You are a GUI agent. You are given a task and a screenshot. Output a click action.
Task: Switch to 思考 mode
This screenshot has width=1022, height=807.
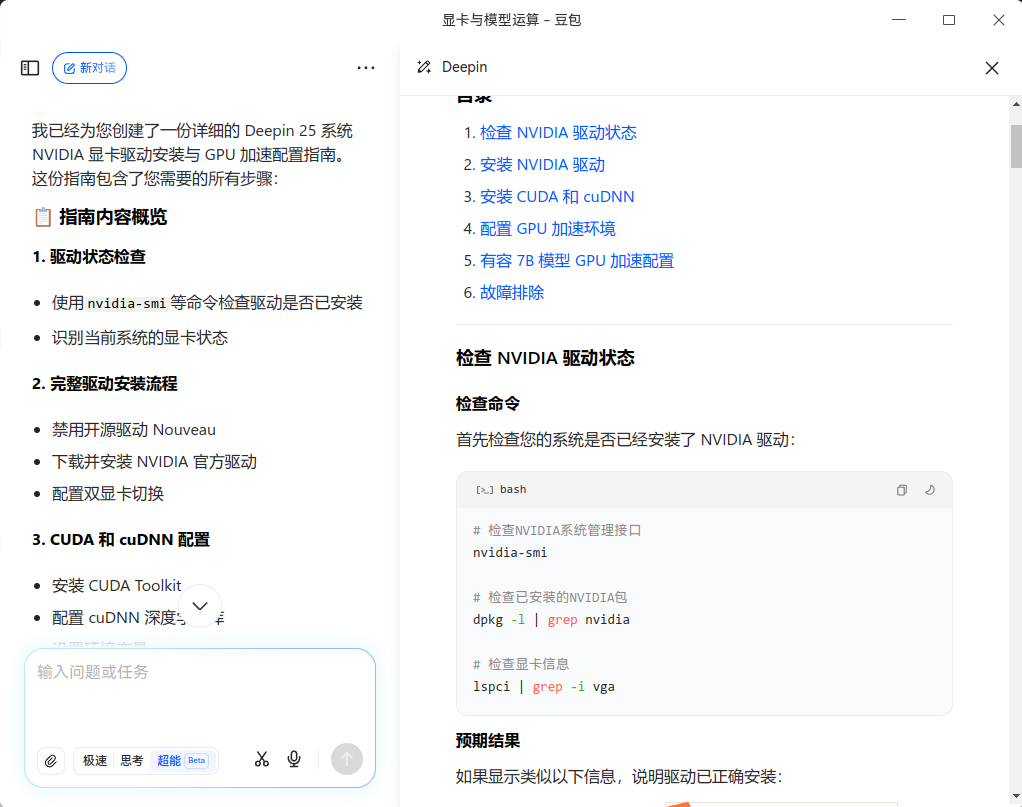132,761
